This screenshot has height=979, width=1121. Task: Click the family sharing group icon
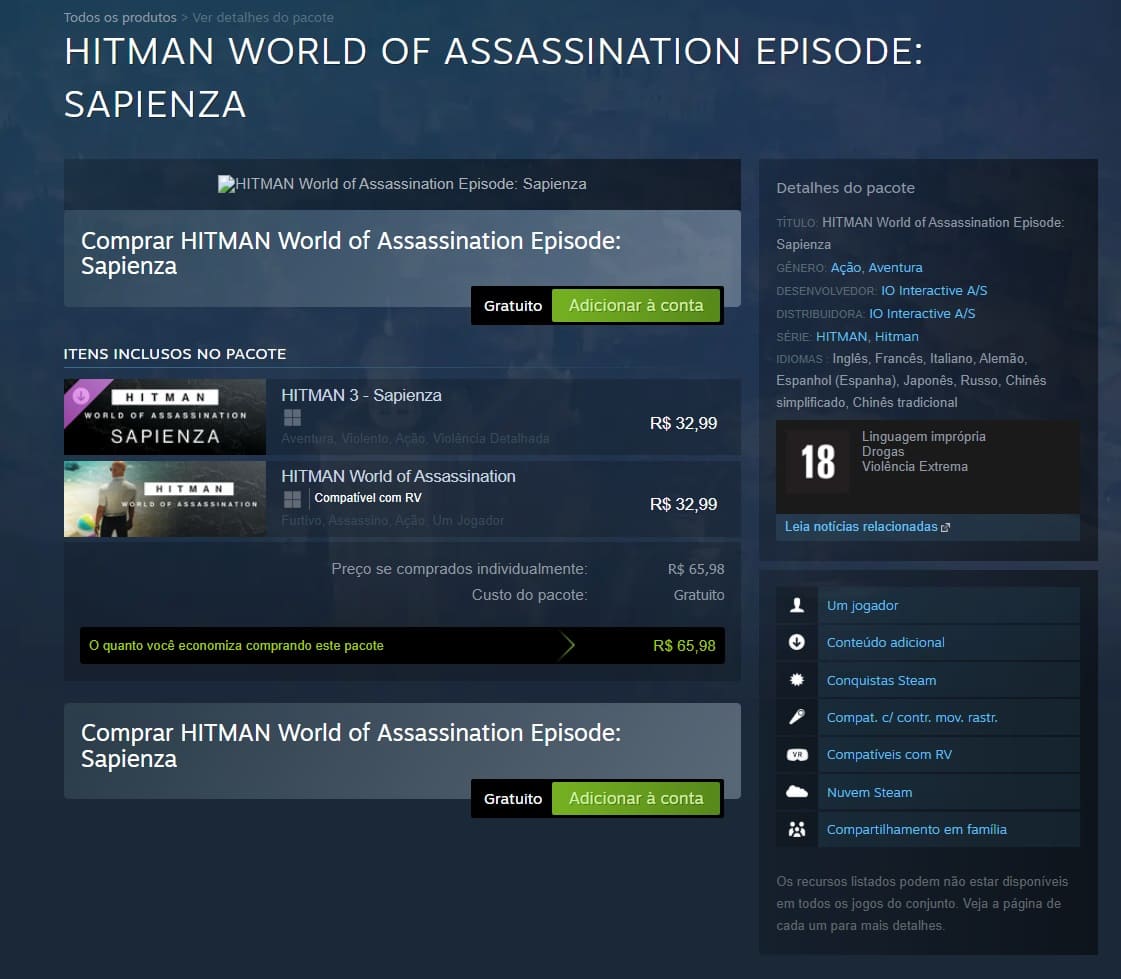click(796, 829)
